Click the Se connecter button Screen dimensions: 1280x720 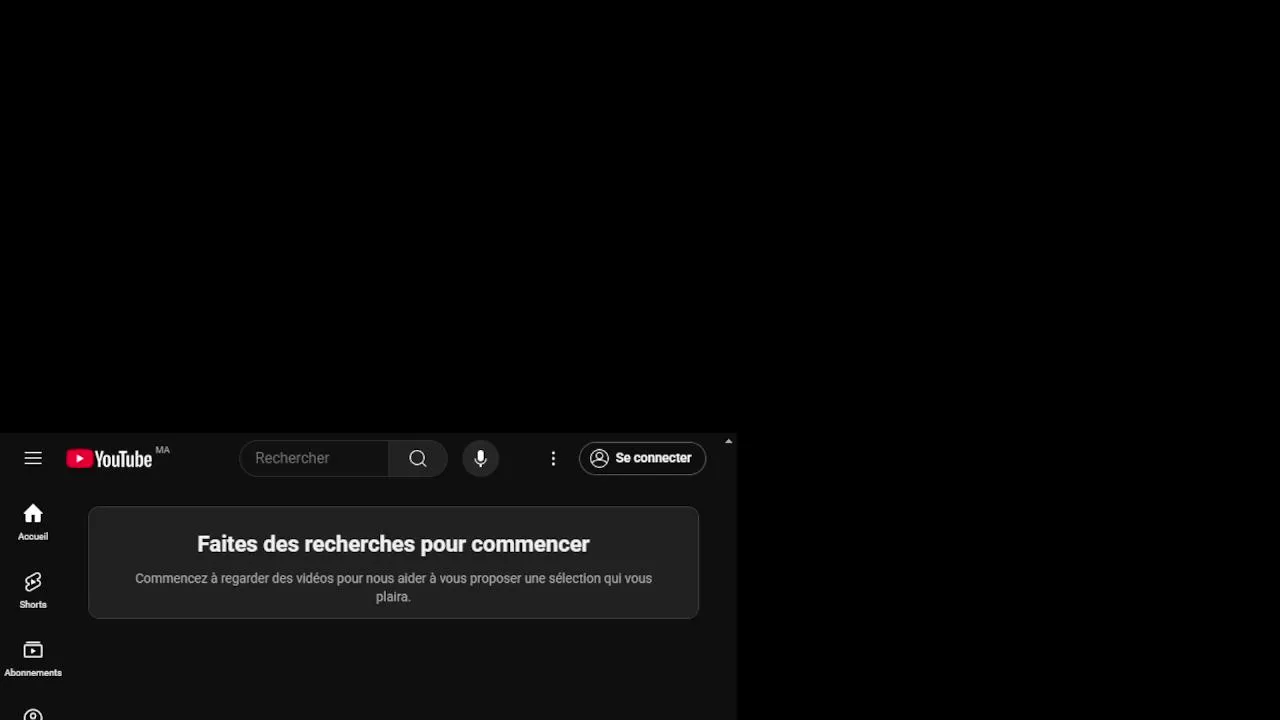pyautogui.click(x=642, y=458)
